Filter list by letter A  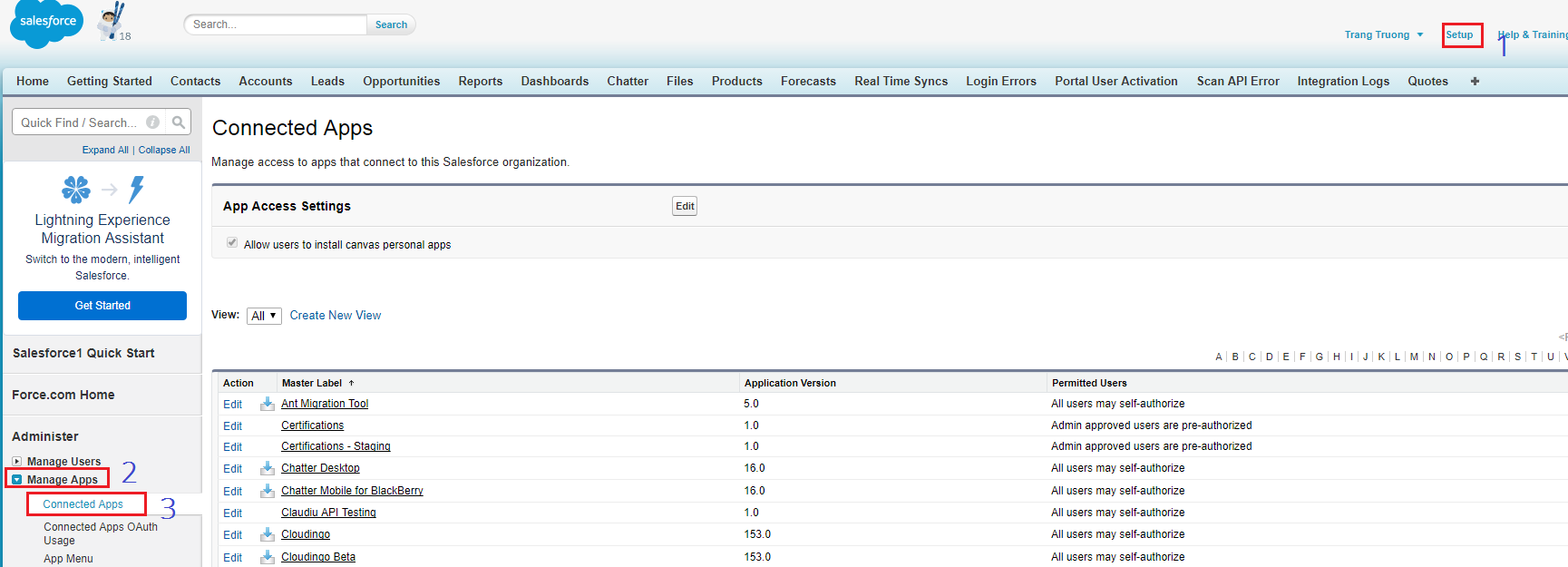coord(1219,357)
